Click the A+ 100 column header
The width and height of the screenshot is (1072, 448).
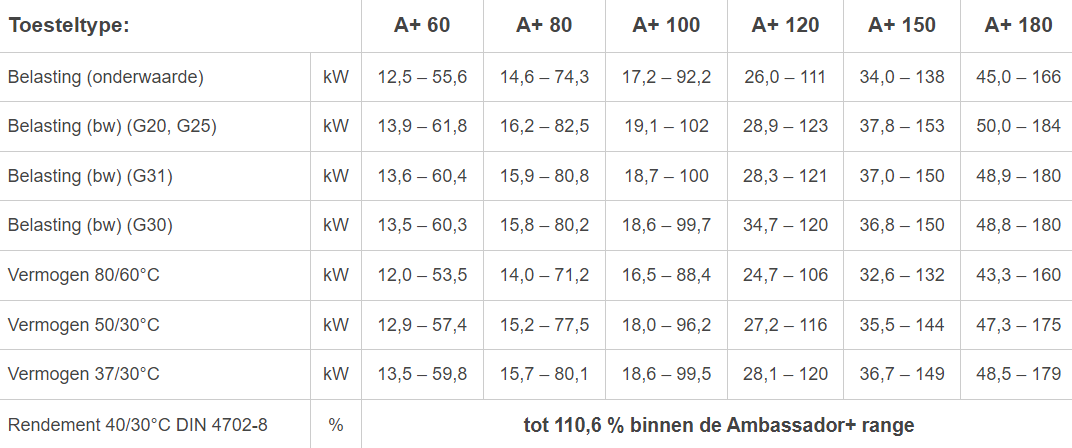pyautogui.click(x=666, y=25)
